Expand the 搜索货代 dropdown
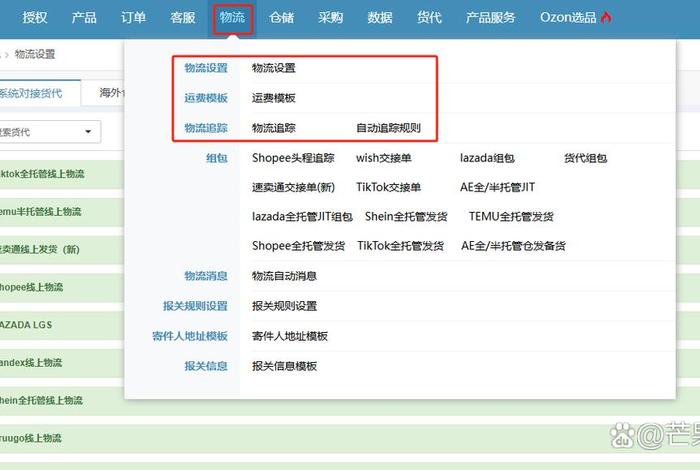Screen dimensions: 700x470 pyautogui.click(x=50, y=132)
